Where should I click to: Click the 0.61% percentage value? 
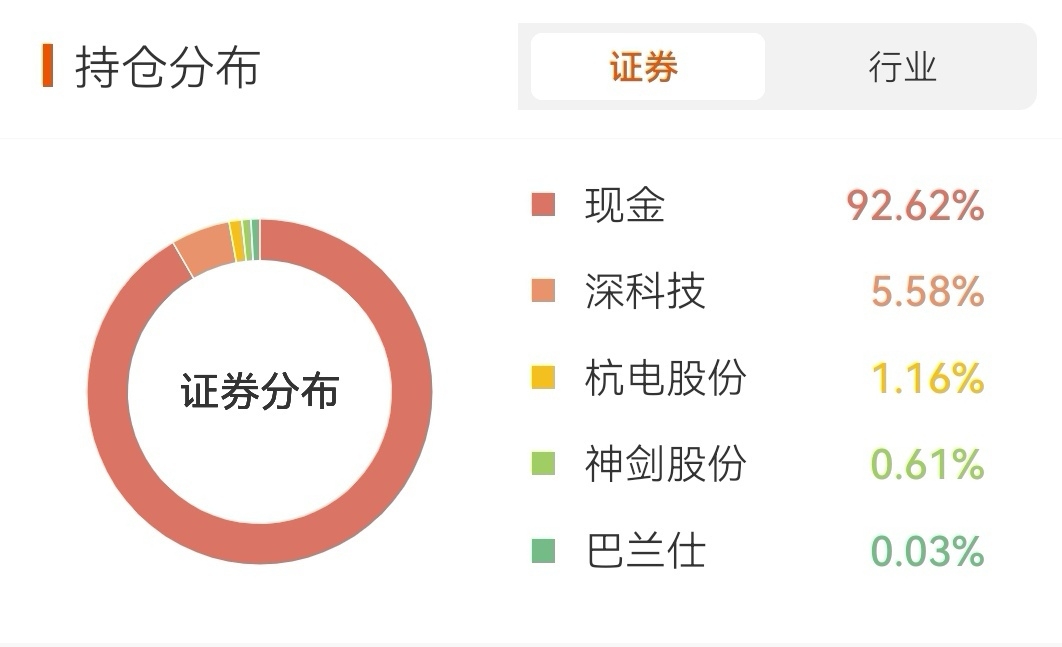pos(927,465)
